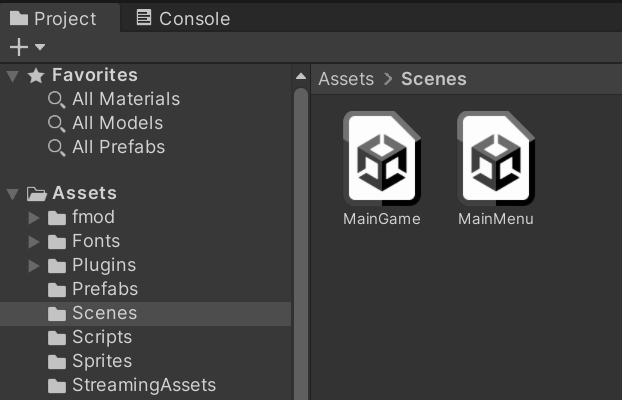Collapse the Assets tree
This screenshot has width=622, height=400.
pyautogui.click(x=12, y=193)
